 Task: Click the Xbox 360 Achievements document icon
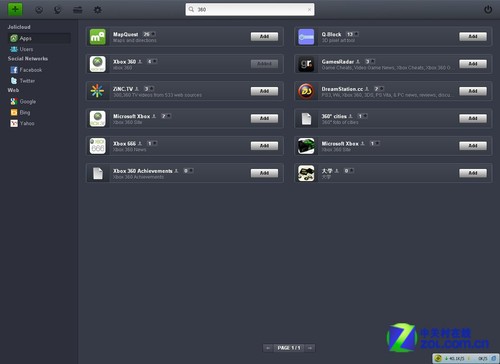pyautogui.click(x=98, y=173)
